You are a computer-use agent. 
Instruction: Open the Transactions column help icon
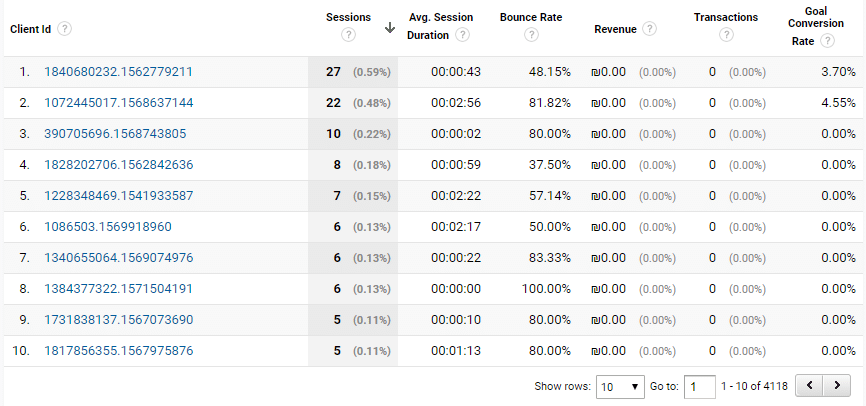pyautogui.click(x=726, y=35)
